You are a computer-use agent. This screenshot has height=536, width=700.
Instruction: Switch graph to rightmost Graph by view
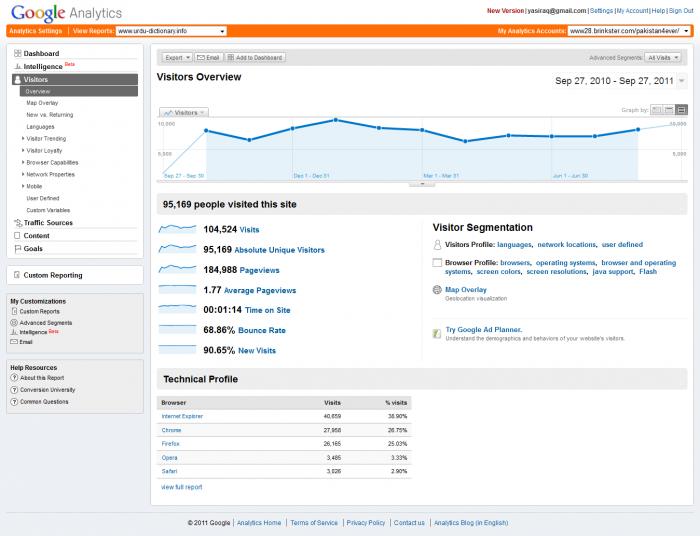(x=682, y=109)
